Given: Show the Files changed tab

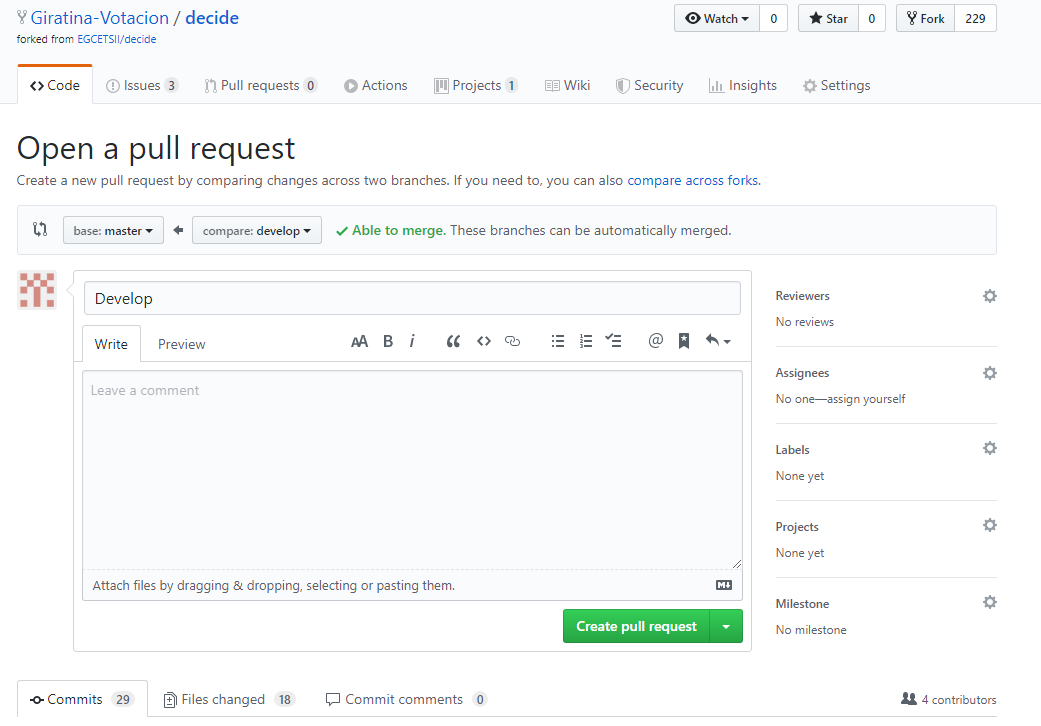Looking at the screenshot, I should (x=229, y=699).
